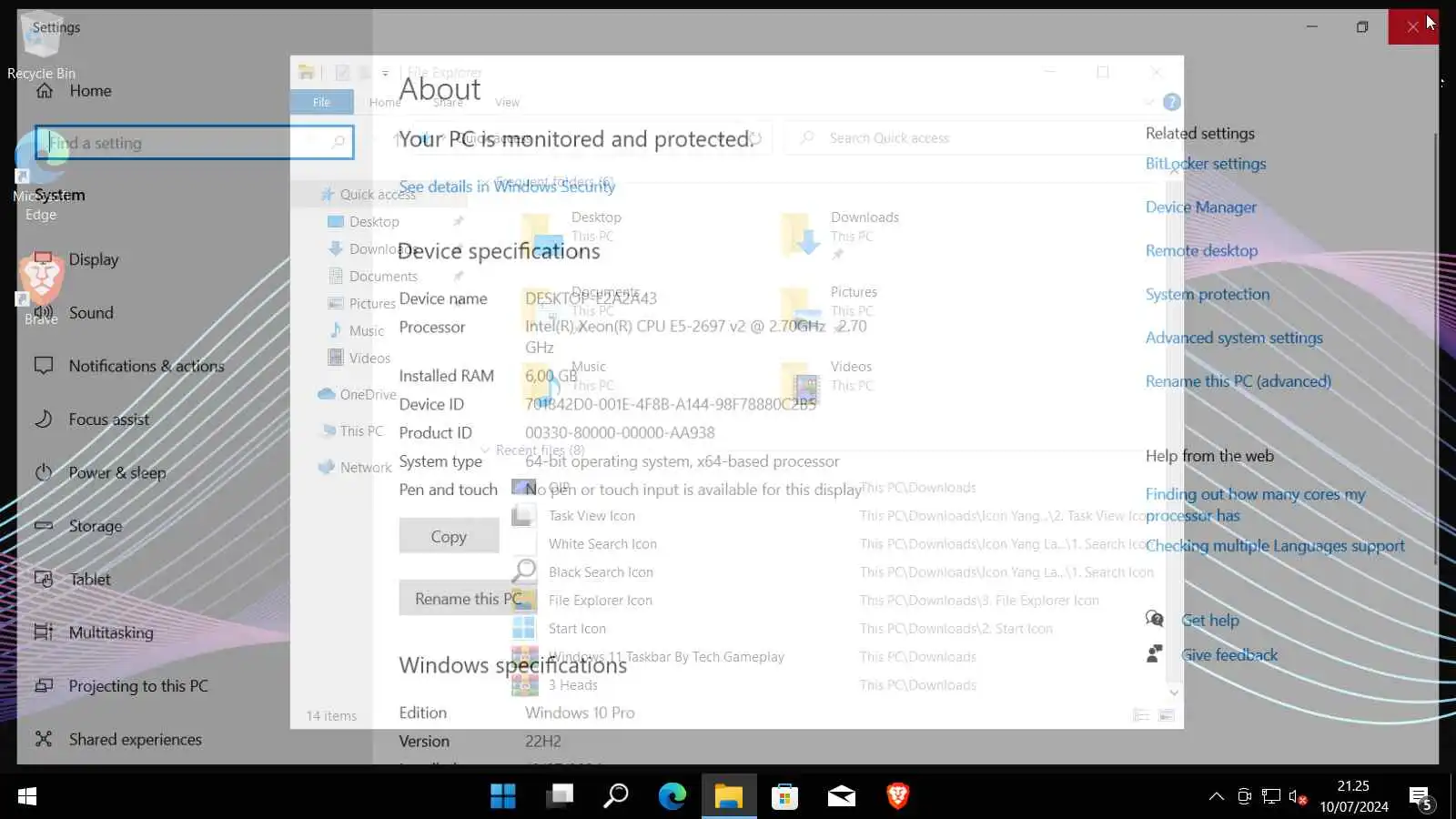1456x819 pixels.
Task: Select Power & sleep in Settings sidebar
Action: click(x=100, y=473)
